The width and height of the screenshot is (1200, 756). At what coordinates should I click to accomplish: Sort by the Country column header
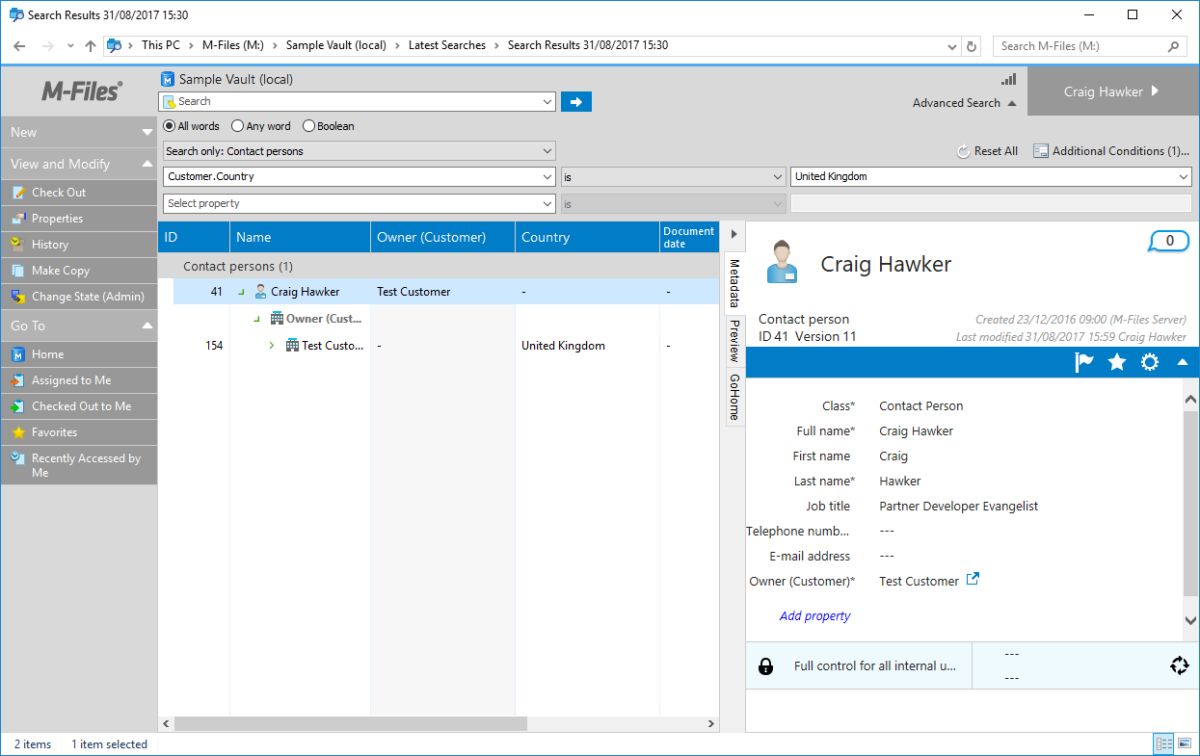[x=587, y=237]
